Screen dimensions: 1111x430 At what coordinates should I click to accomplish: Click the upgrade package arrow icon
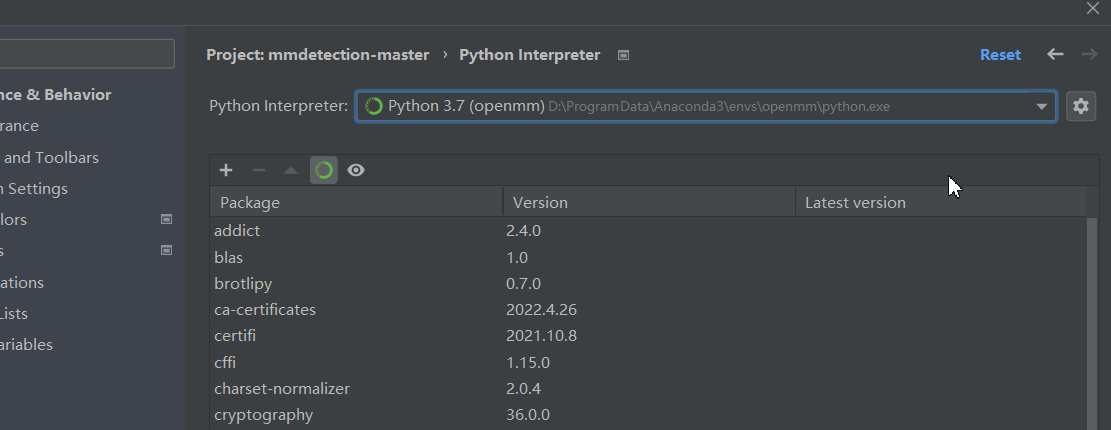291,170
